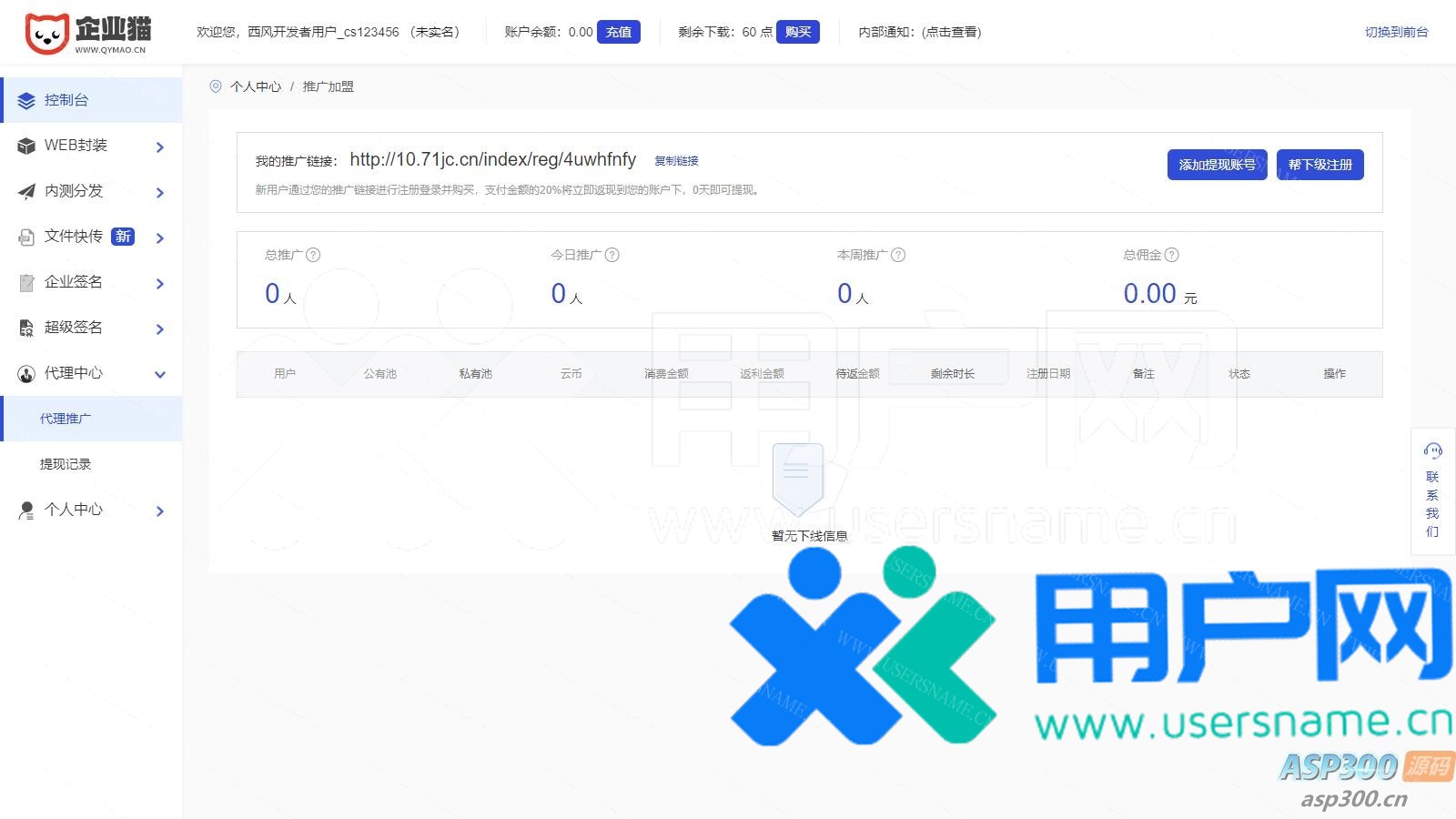Select the 代理推广 submenu item
1456x819 pixels.
click(x=66, y=419)
